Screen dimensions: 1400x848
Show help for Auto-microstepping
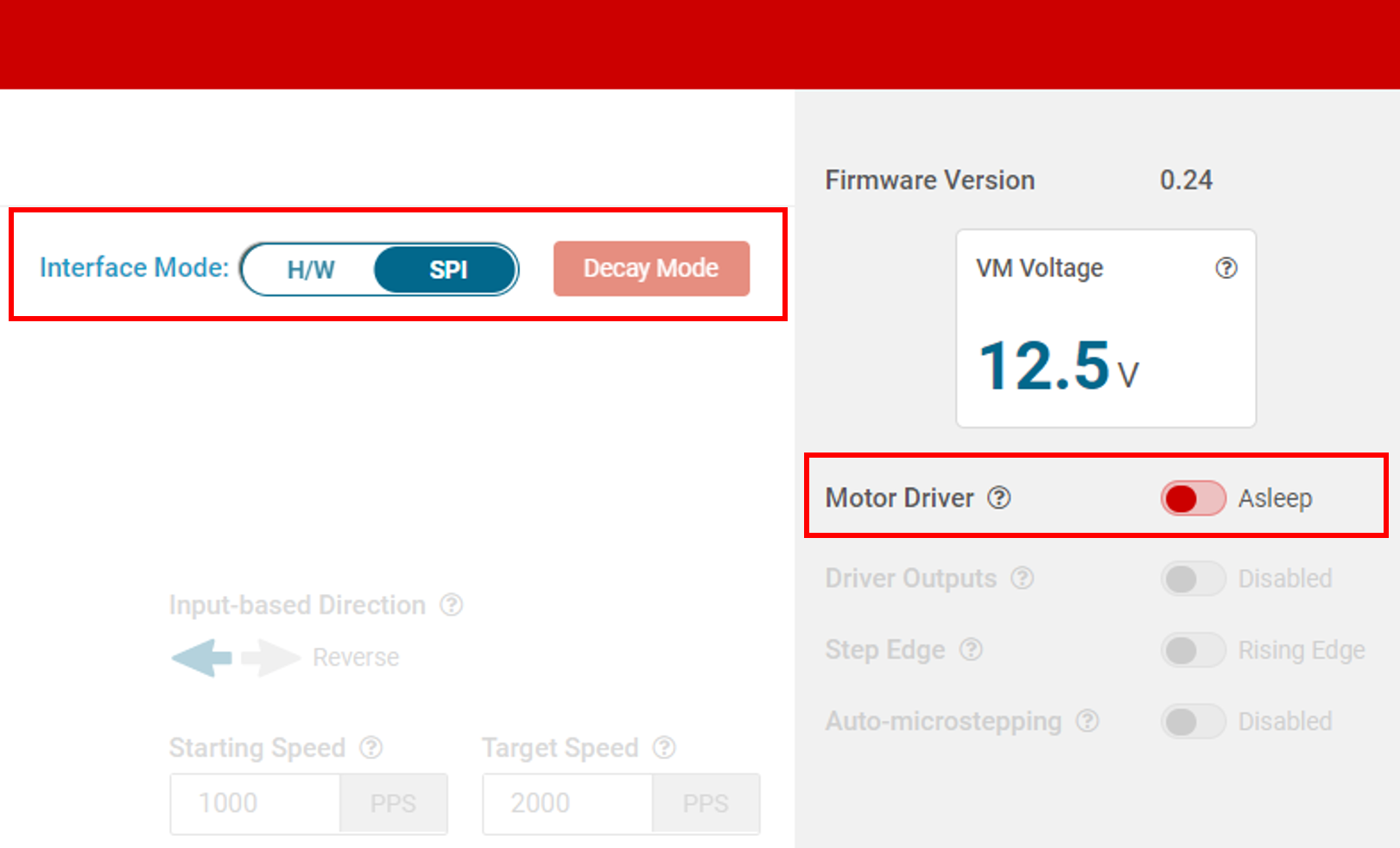pos(1087,721)
